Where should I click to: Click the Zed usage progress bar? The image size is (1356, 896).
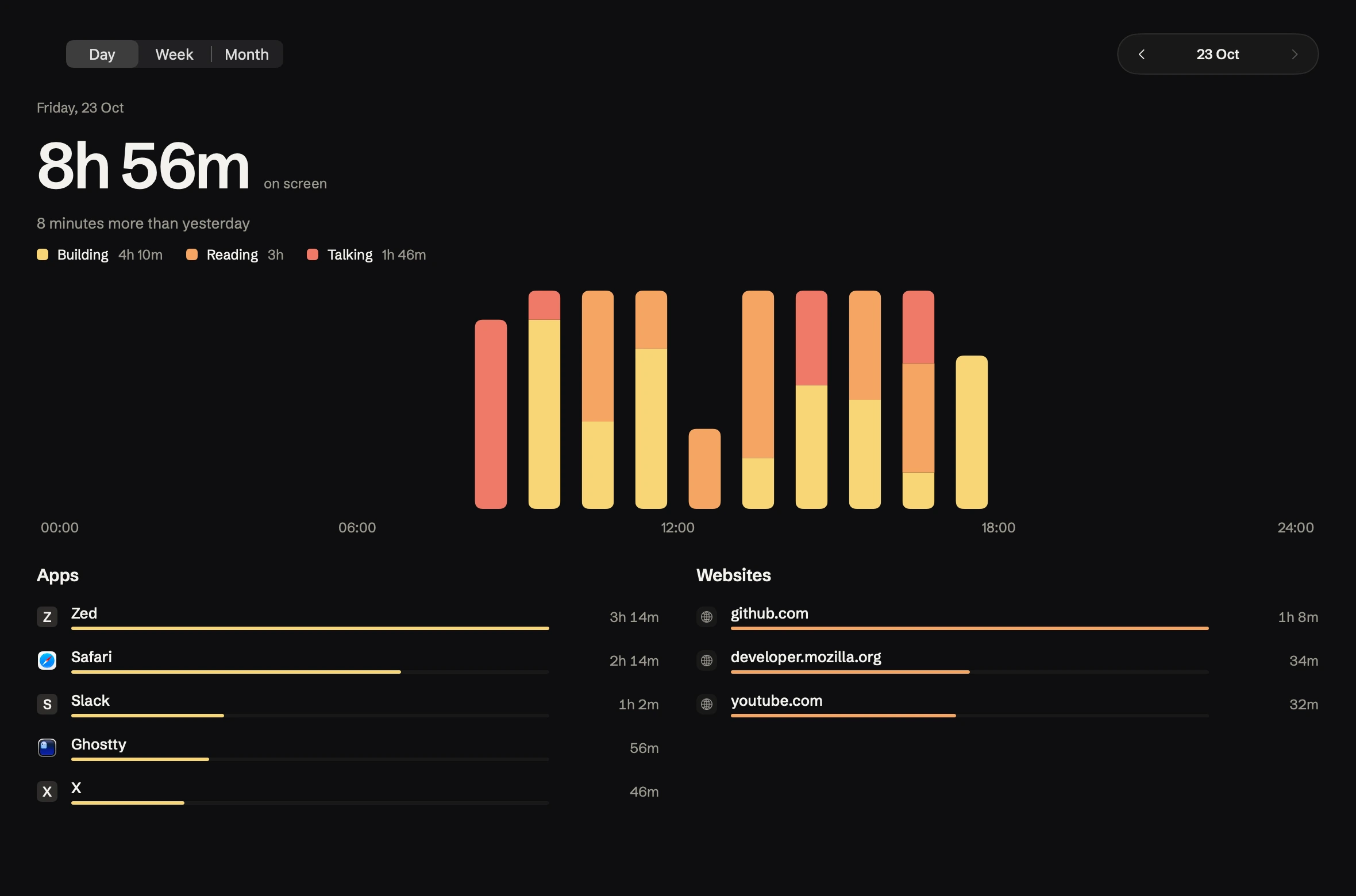(310, 628)
